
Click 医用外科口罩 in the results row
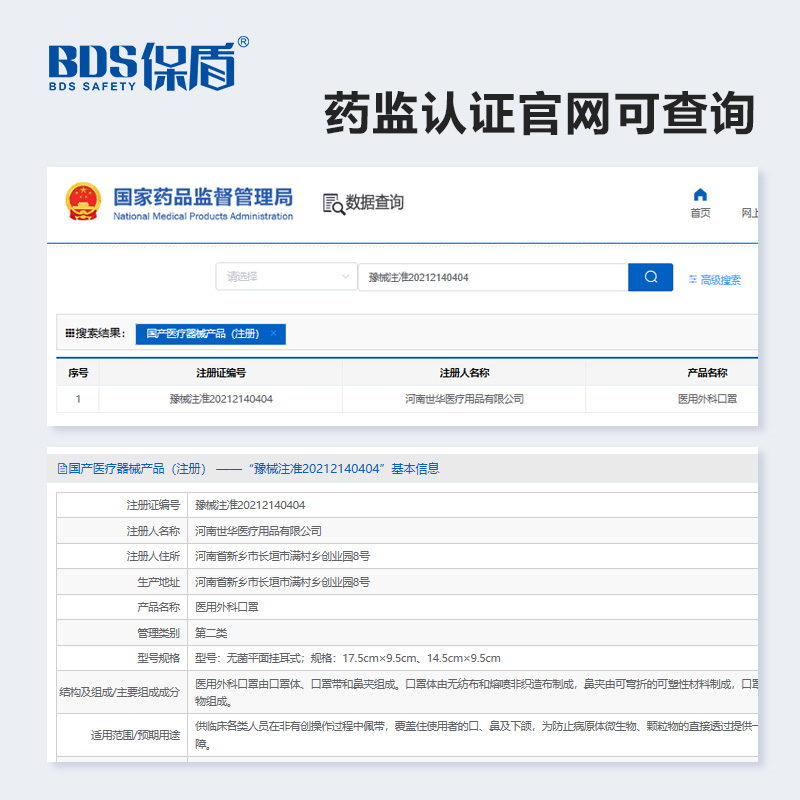[707, 399]
